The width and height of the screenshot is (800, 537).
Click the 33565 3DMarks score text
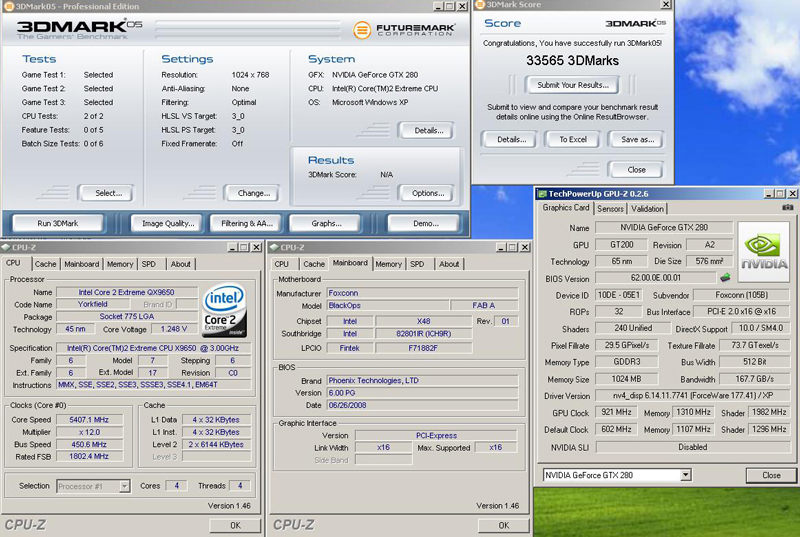click(x=572, y=61)
